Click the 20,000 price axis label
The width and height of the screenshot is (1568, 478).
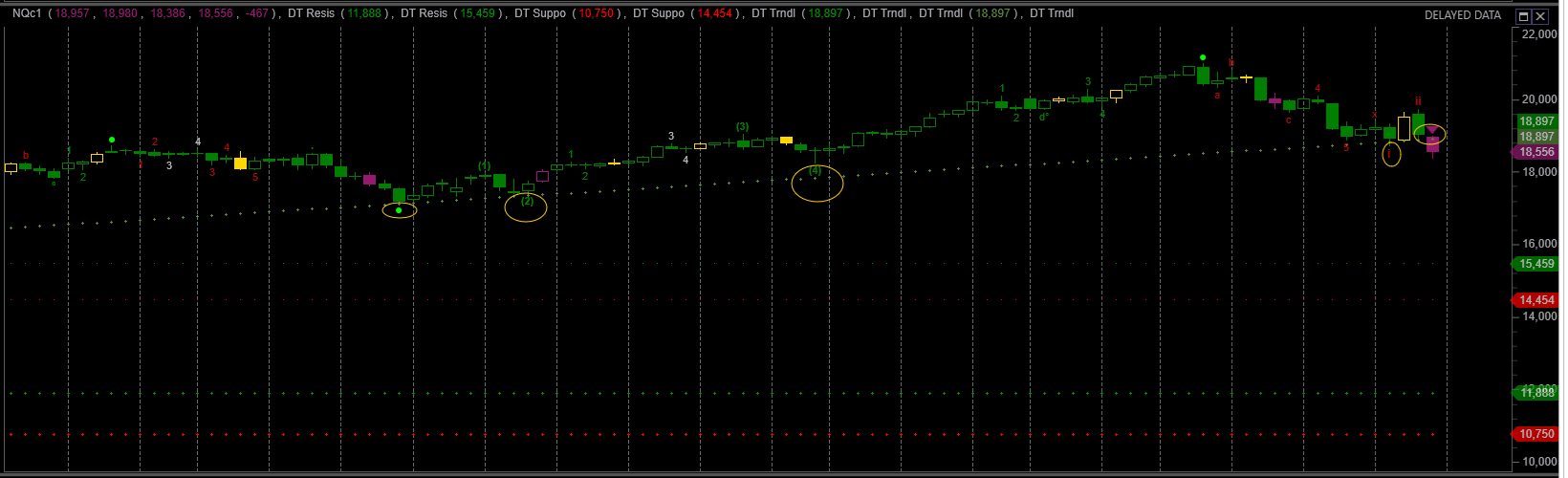[1538, 99]
